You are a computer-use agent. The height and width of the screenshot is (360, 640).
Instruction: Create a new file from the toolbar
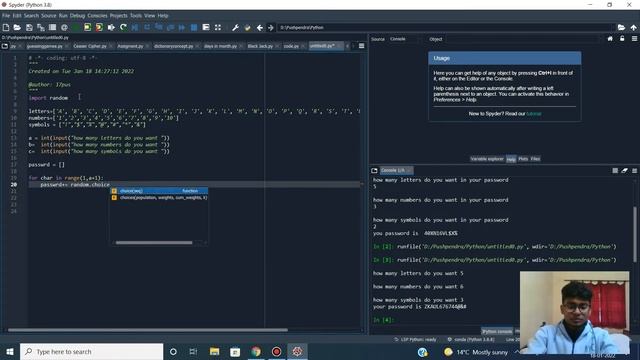[6, 27]
